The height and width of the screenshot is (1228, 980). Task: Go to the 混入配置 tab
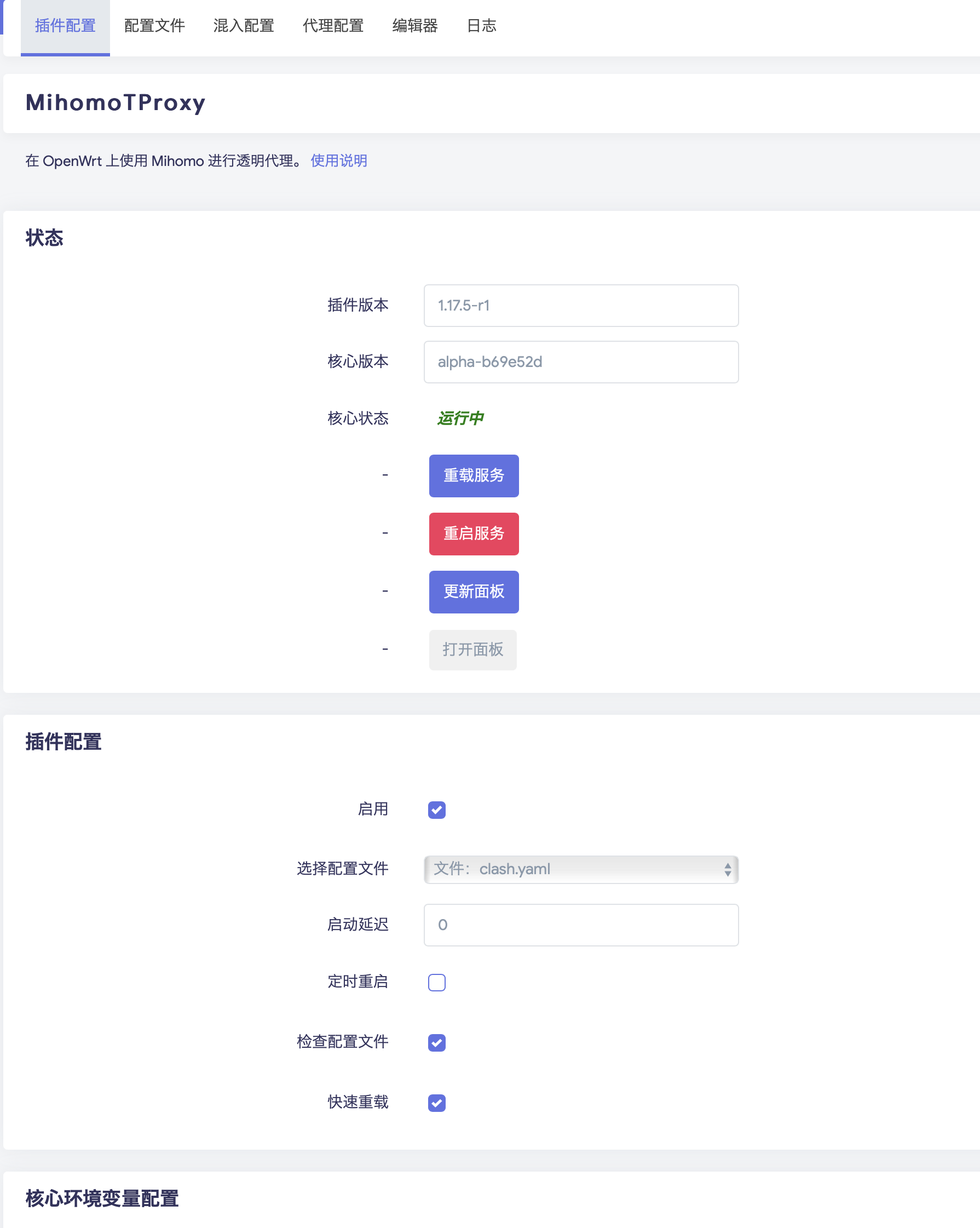click(244, 26)
